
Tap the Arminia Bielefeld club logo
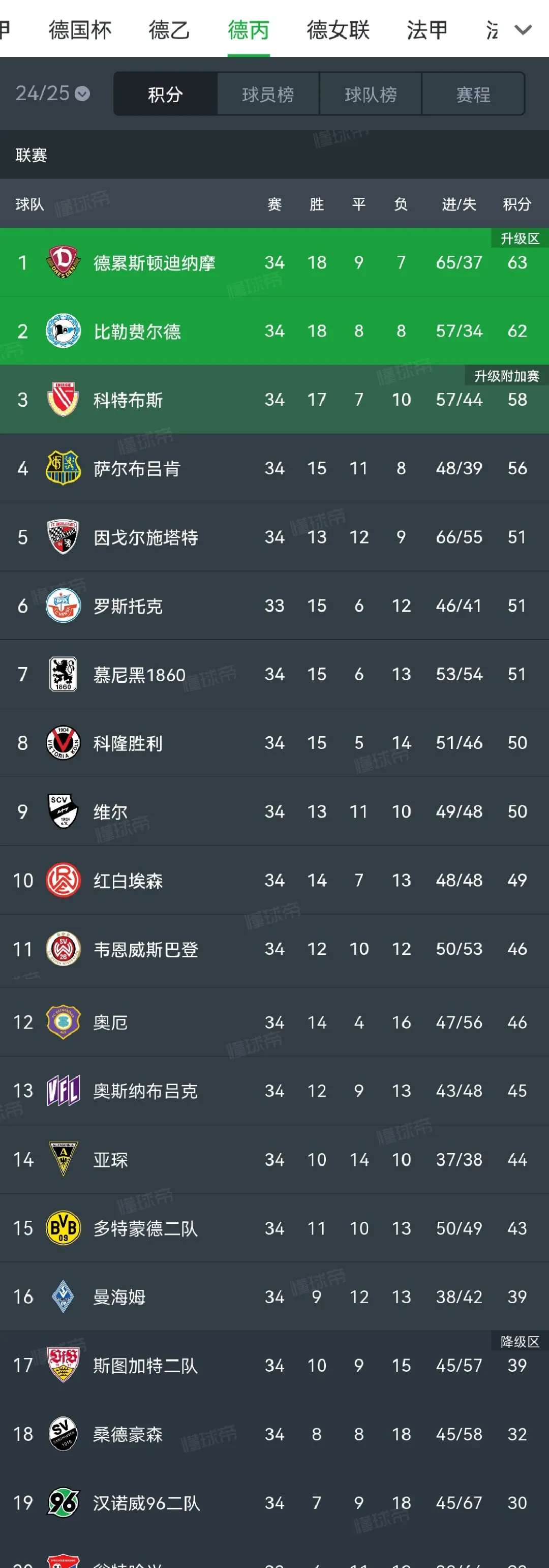point(64,331)
